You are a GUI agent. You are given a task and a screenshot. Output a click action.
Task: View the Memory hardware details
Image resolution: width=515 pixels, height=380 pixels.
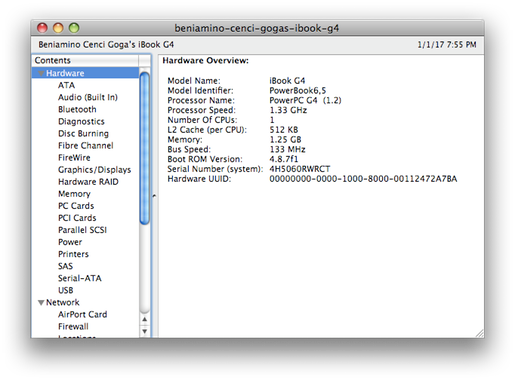coord(74,194)
